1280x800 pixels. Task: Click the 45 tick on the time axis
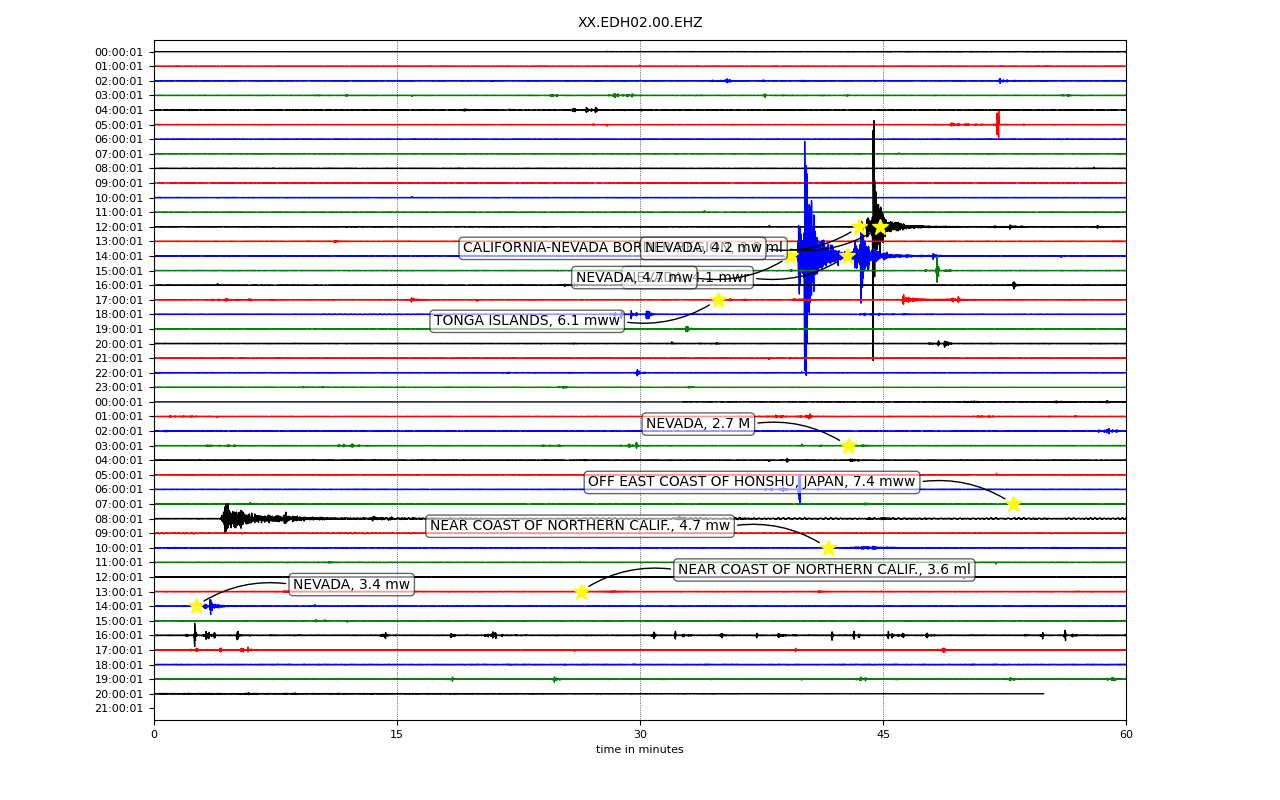(x=883, y=735)
